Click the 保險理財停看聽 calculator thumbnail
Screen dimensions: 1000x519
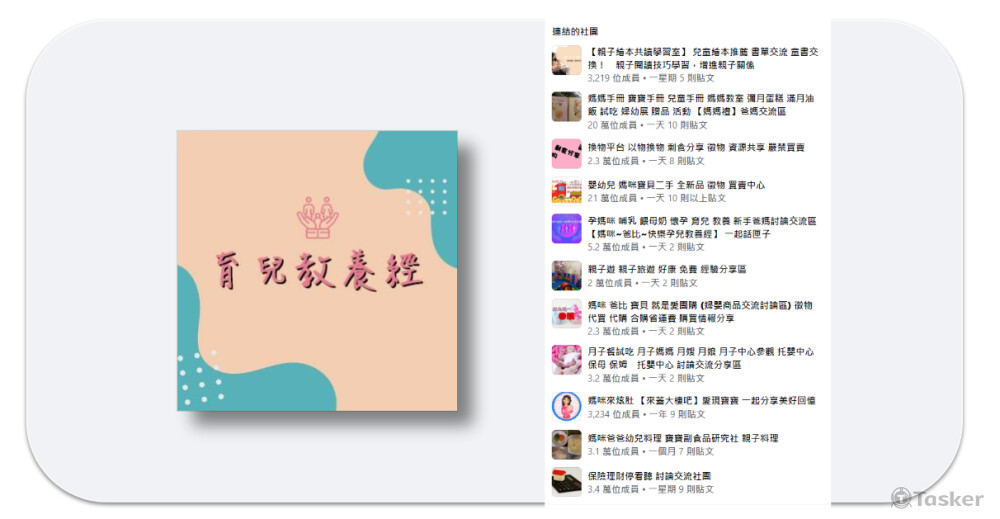(x=566, y=482)
